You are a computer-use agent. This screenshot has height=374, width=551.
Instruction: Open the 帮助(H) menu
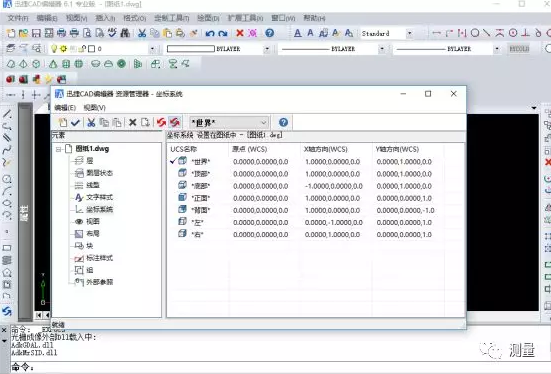(x=314, y=18)
